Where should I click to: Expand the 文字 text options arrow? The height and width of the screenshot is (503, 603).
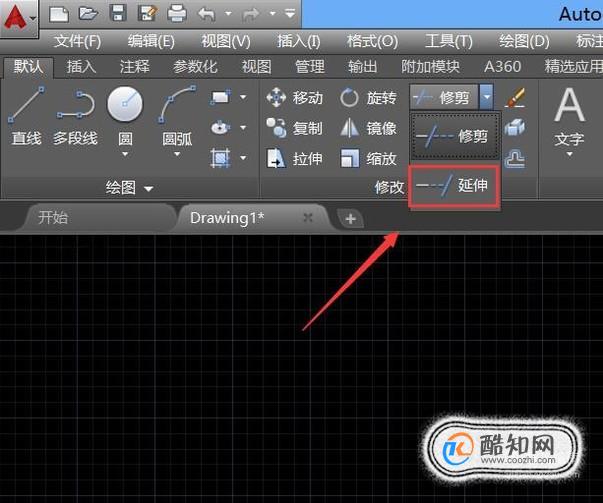click(570, 154)
